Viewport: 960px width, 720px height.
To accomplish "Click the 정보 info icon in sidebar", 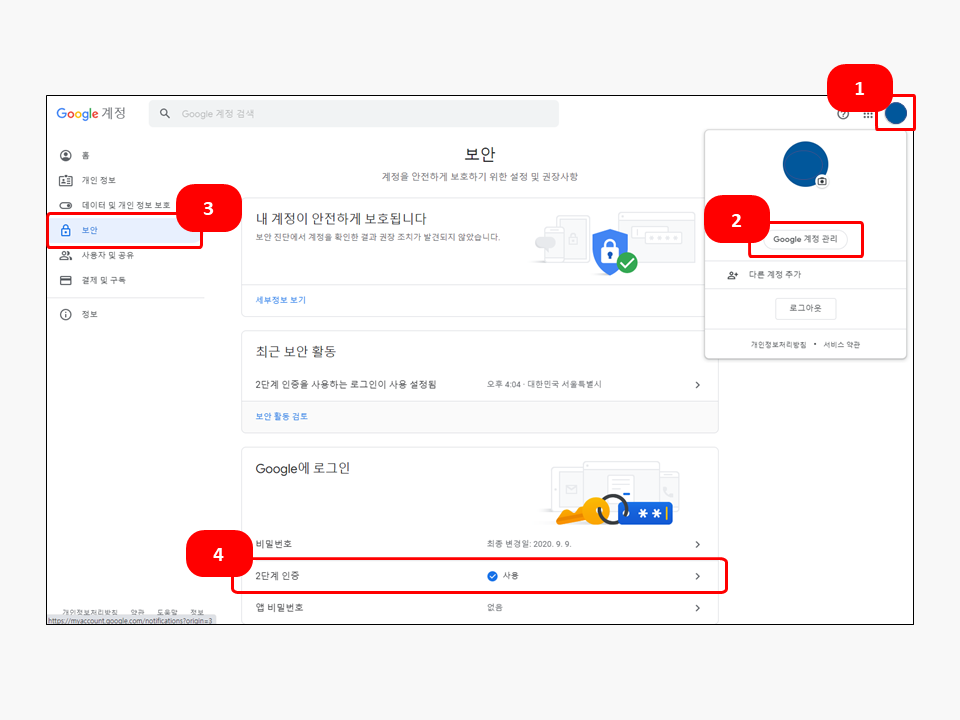I will 66,314.
